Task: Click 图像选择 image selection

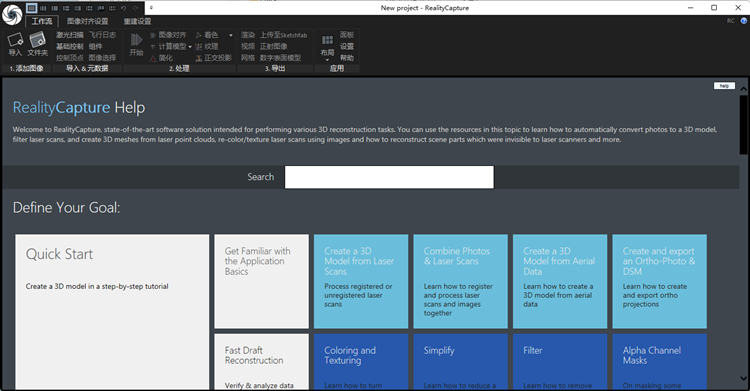Action: point(102,58)
